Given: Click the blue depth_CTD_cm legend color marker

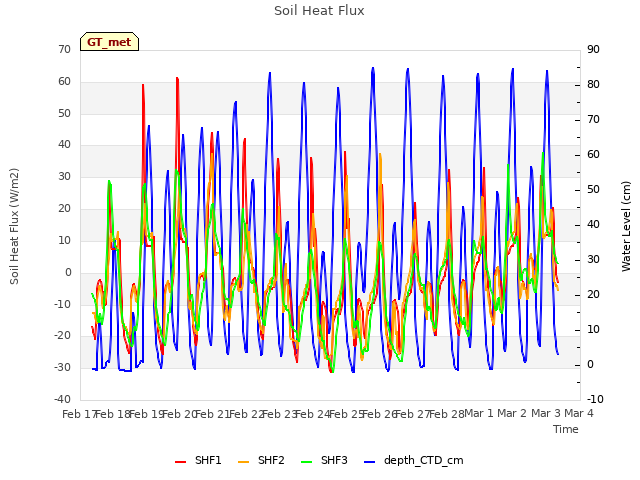Looking at the screenshot, I should 369,462.
